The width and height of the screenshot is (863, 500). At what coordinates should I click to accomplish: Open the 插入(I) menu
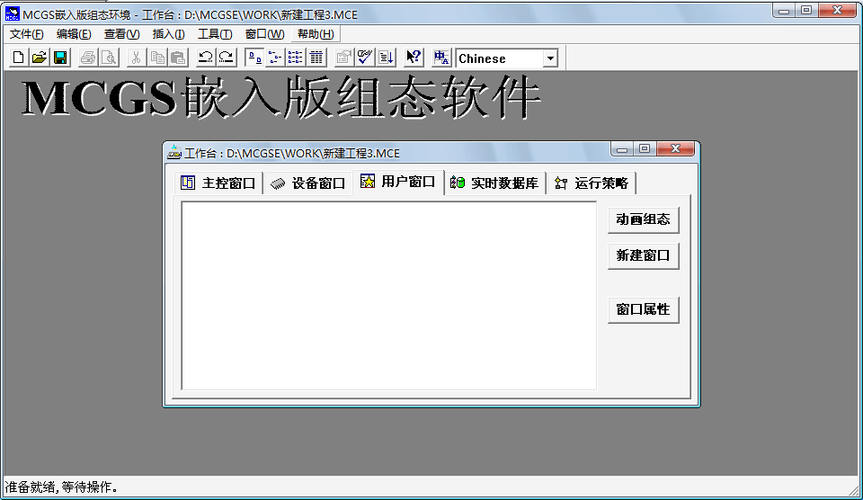(168, 34)
